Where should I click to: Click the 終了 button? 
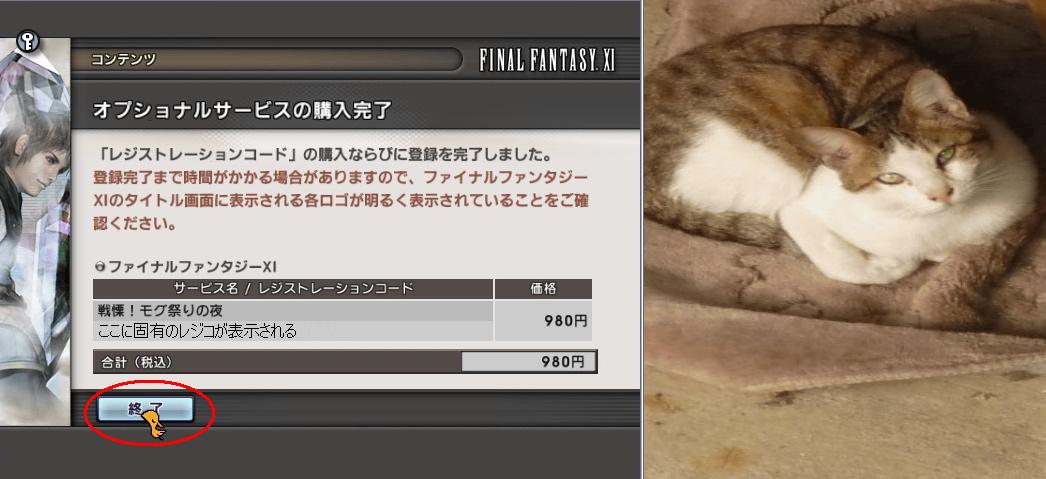coord(145,409)
